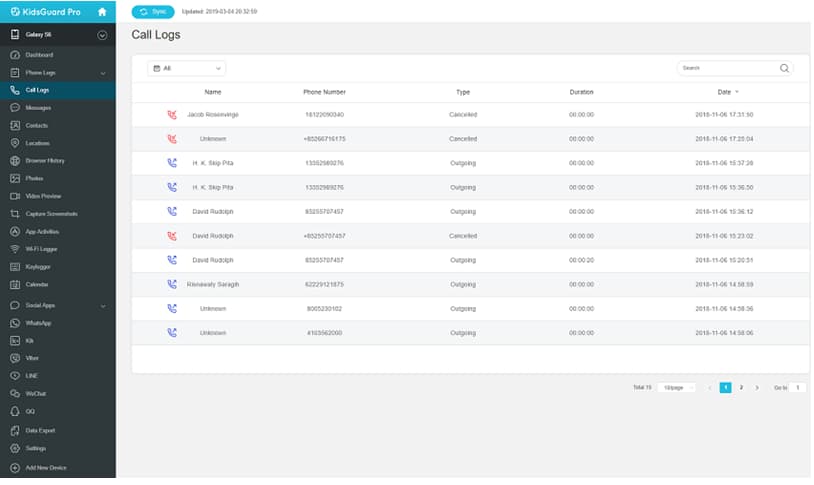814x485 pixels.
Task: Open Keylogger from the sidebar
Action: coord(38,267)
